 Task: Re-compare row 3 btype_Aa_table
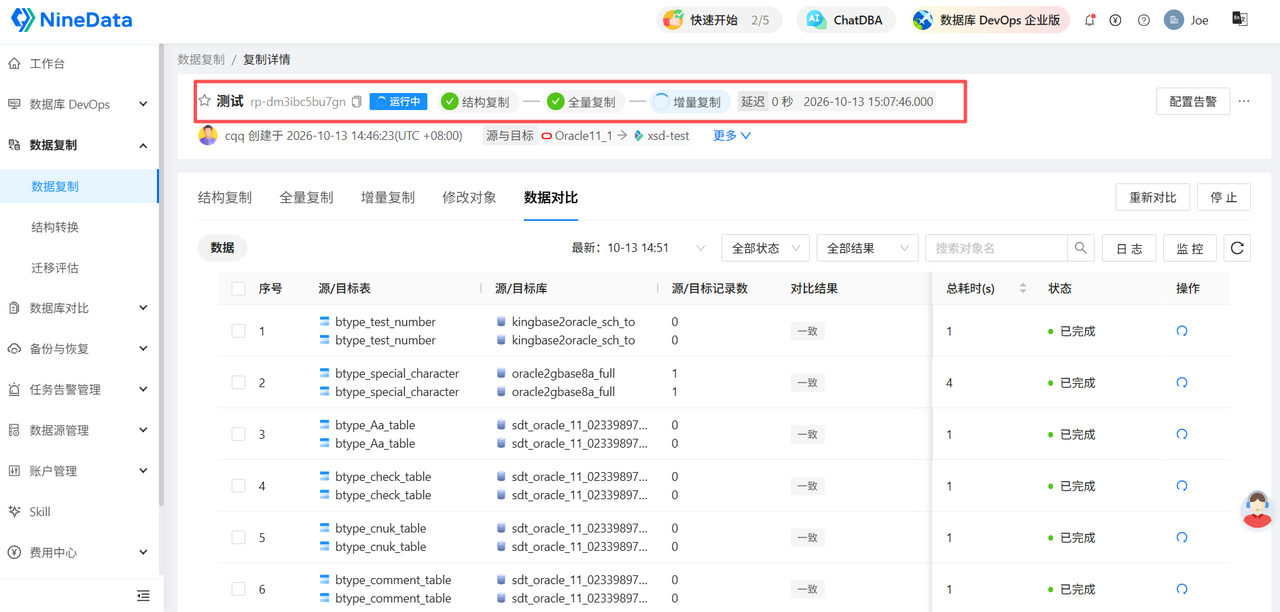(1182, 434)
